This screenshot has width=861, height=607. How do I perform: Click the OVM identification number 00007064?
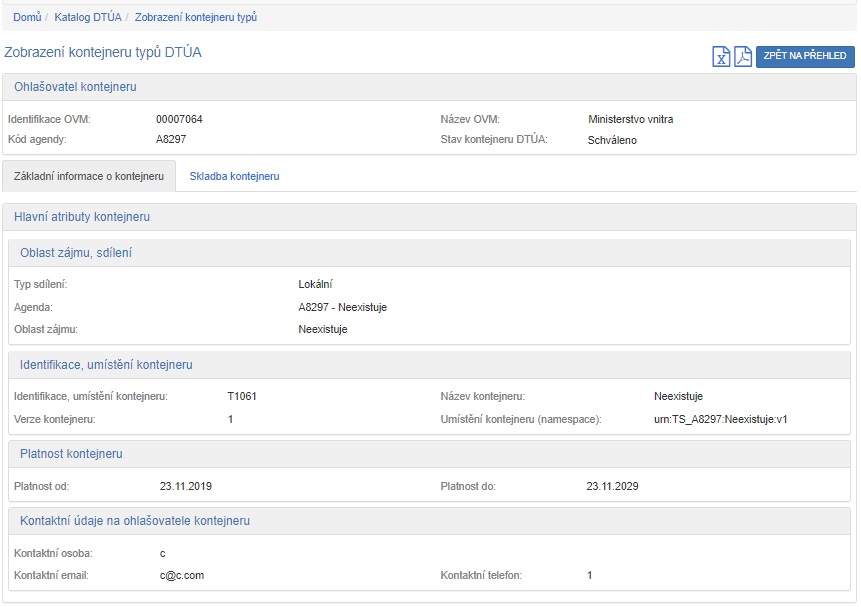[x=179, y=119]
